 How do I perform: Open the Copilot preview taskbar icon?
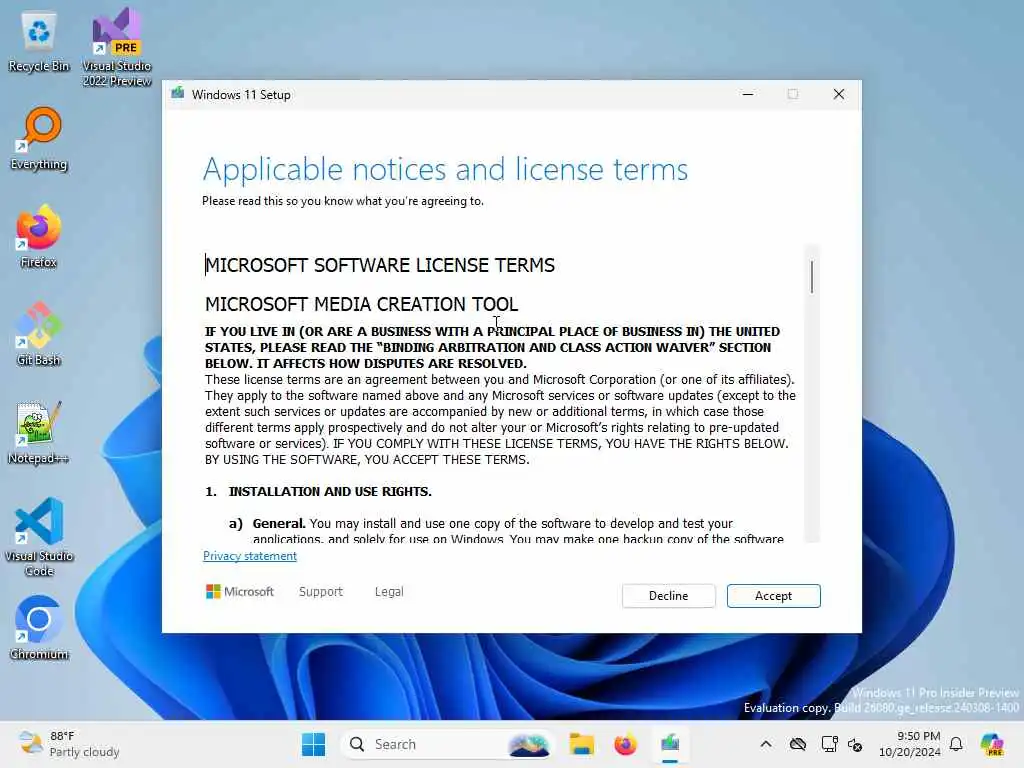991,744
